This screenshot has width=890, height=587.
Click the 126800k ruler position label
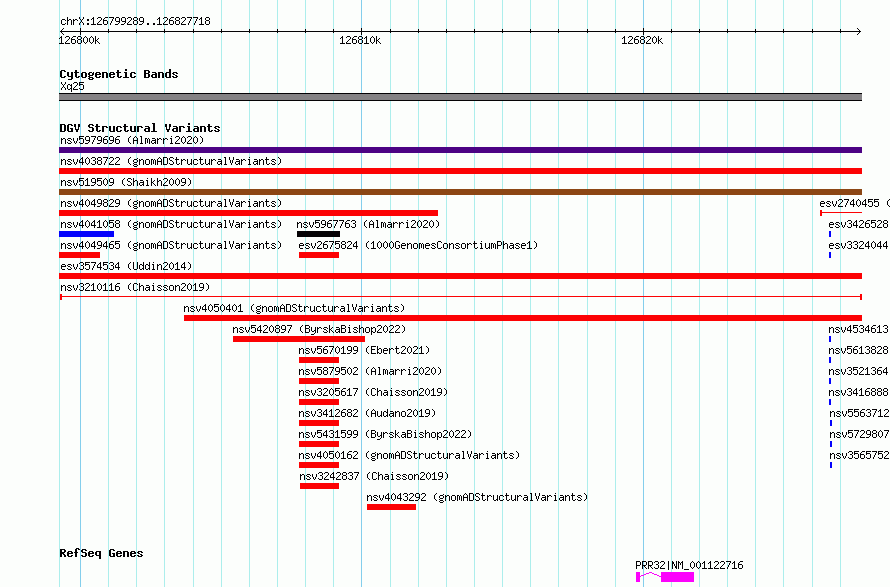(79, 40)
